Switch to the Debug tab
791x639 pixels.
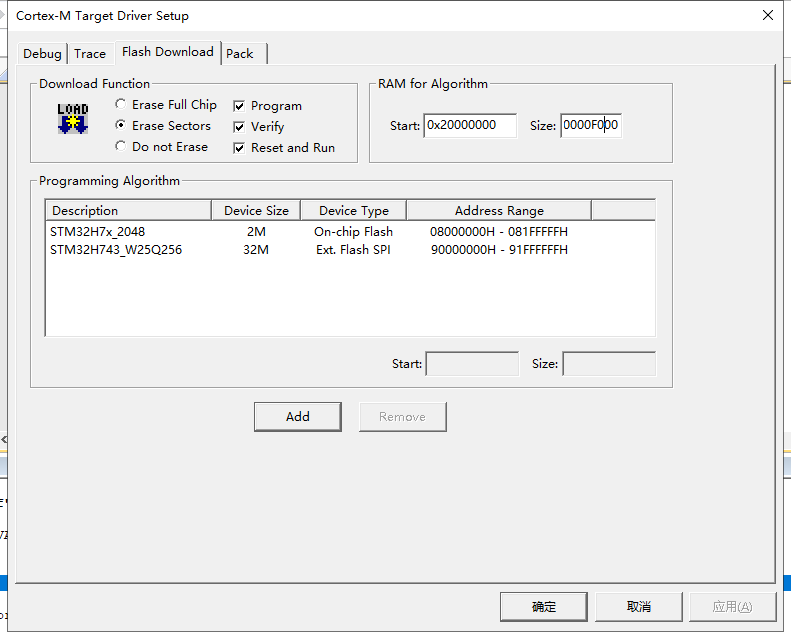[43, 54]
